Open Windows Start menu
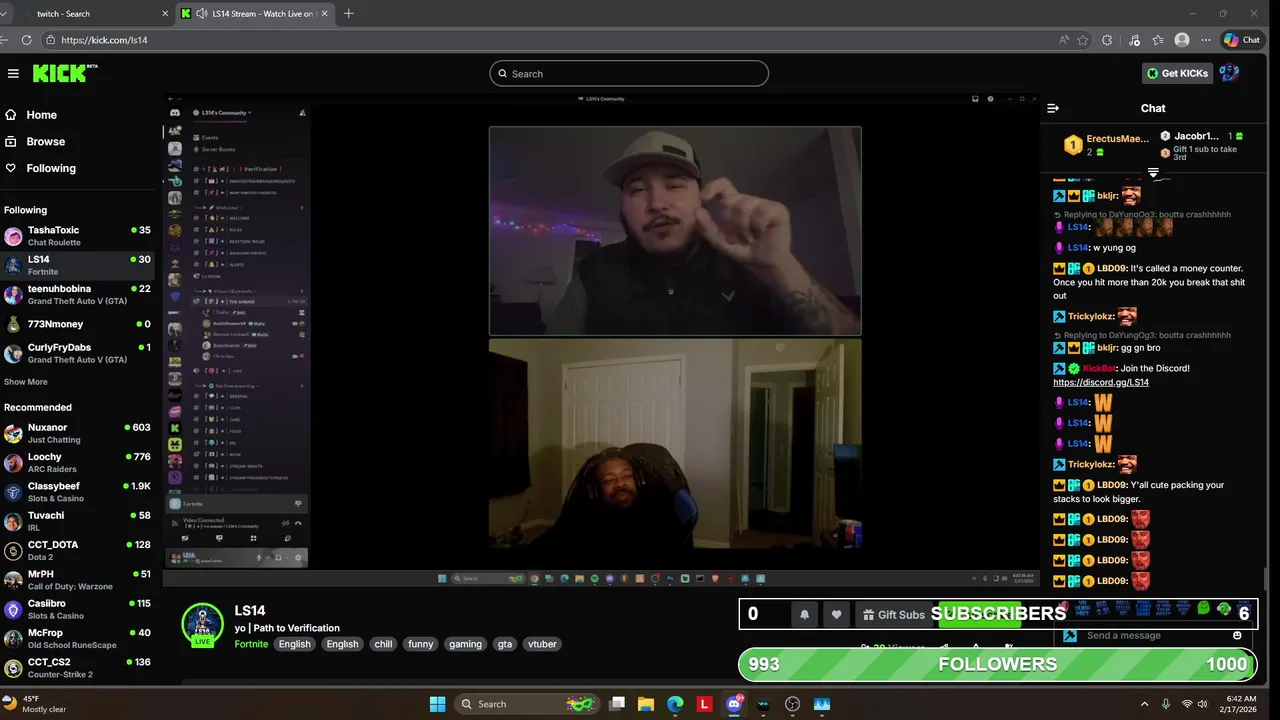 [437, 704]
